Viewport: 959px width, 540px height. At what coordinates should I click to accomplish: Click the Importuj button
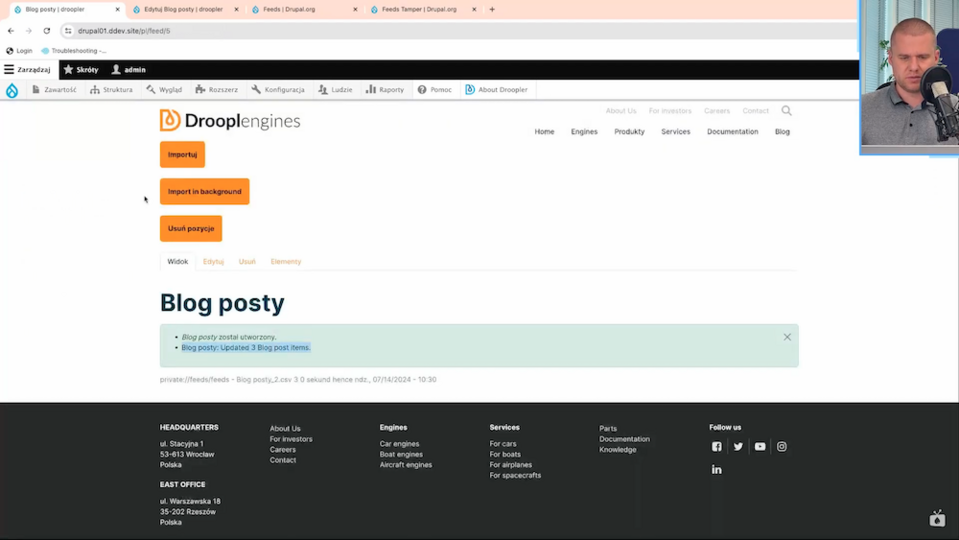point(182,155)
